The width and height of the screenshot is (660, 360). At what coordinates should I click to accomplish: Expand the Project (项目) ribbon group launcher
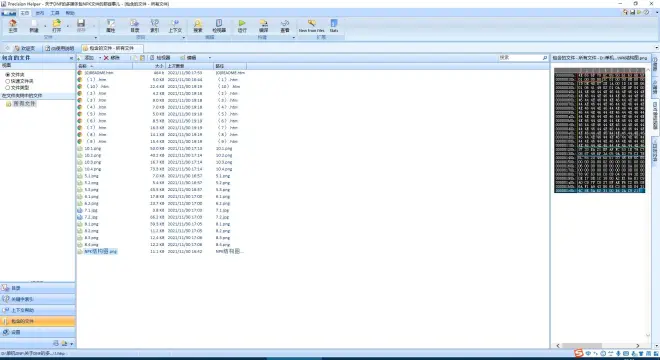(184, 37)
